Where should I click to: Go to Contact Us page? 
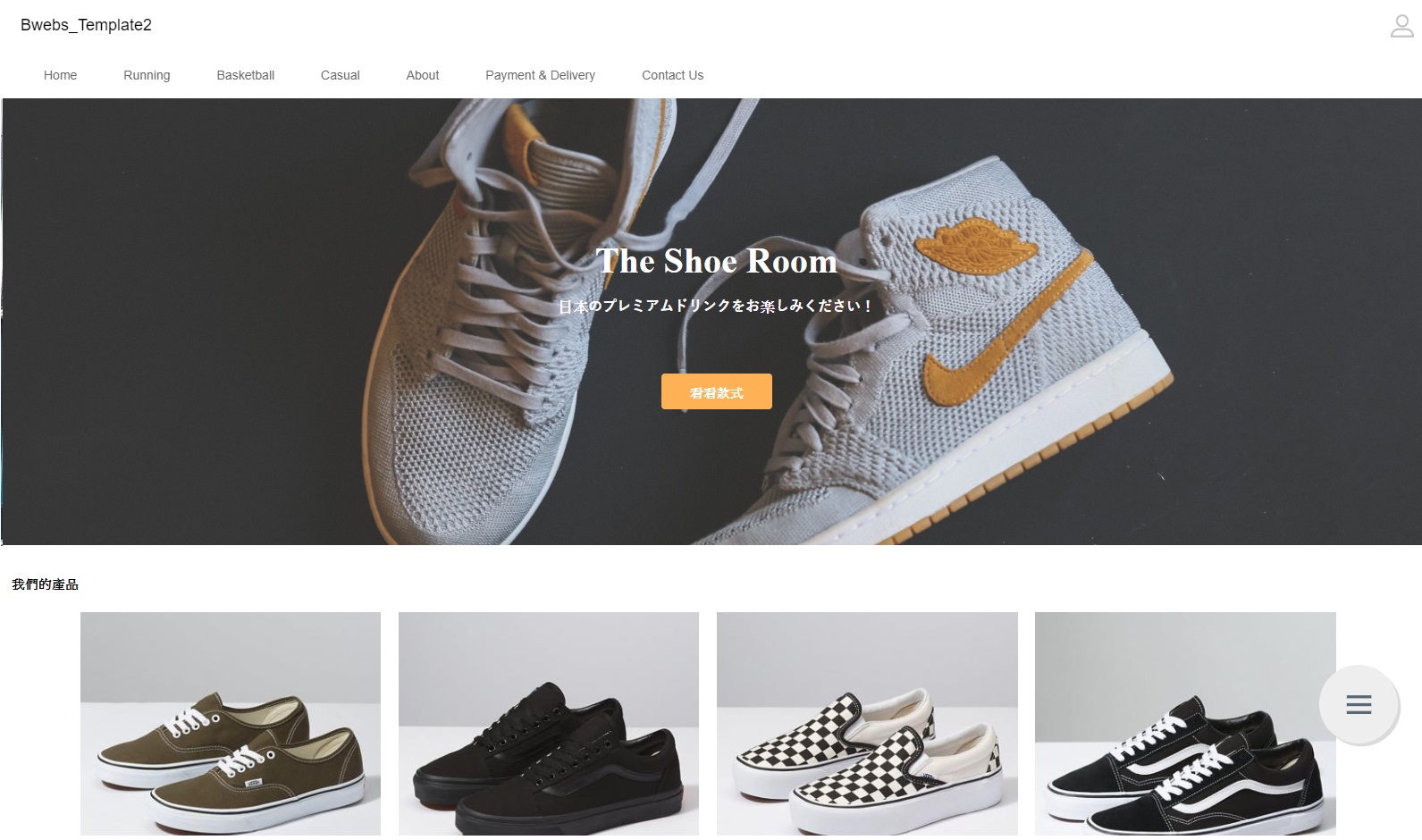point(672,75)
